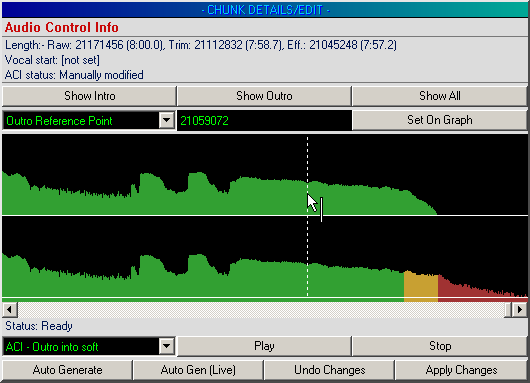This screenshot has height=383, width=530.
Task: Click the yellow segment of lower waveform
Action: (421, 286)
